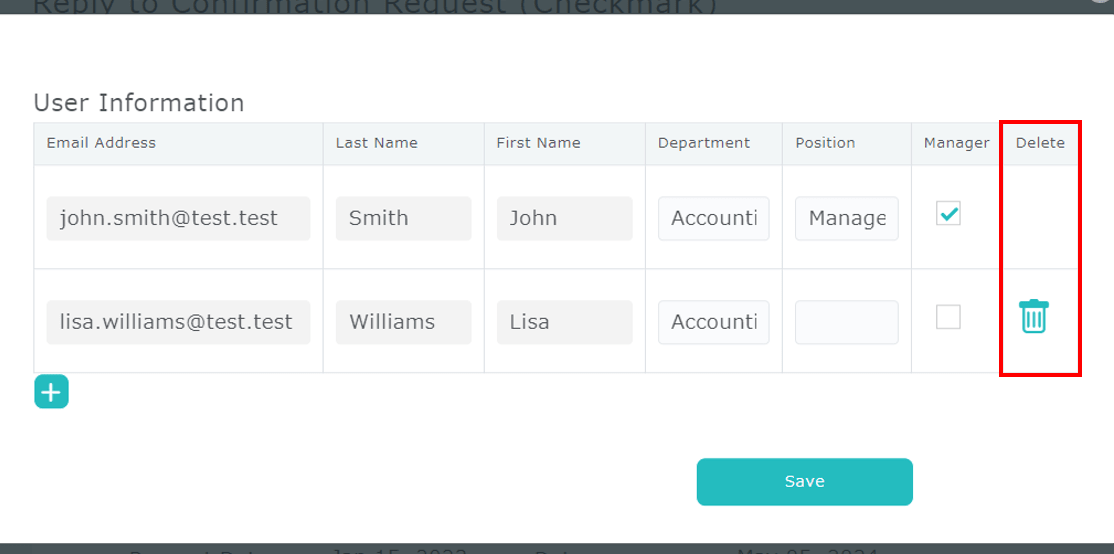The height and width of the screenshot is (554, 1114).
Task: Edit John Smith's Department field
Action: pos(713,218)
